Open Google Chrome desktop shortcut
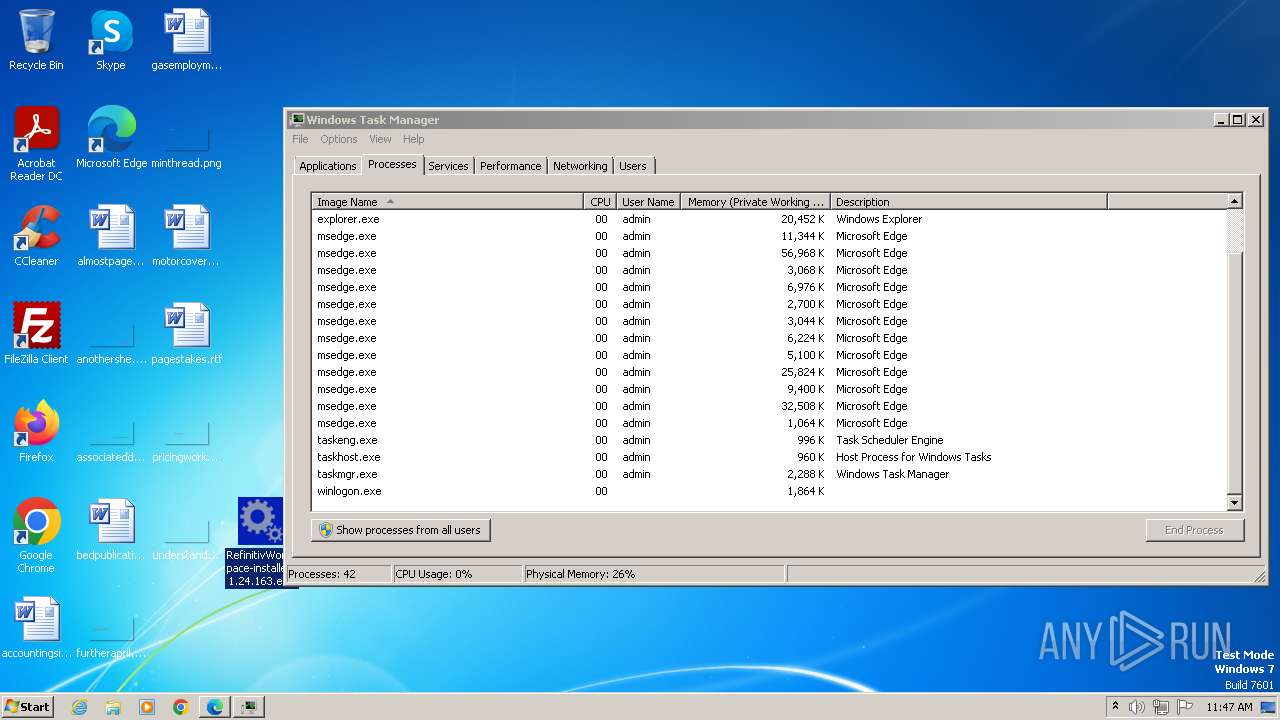1280x720 pixels. [x=36, y=536]
